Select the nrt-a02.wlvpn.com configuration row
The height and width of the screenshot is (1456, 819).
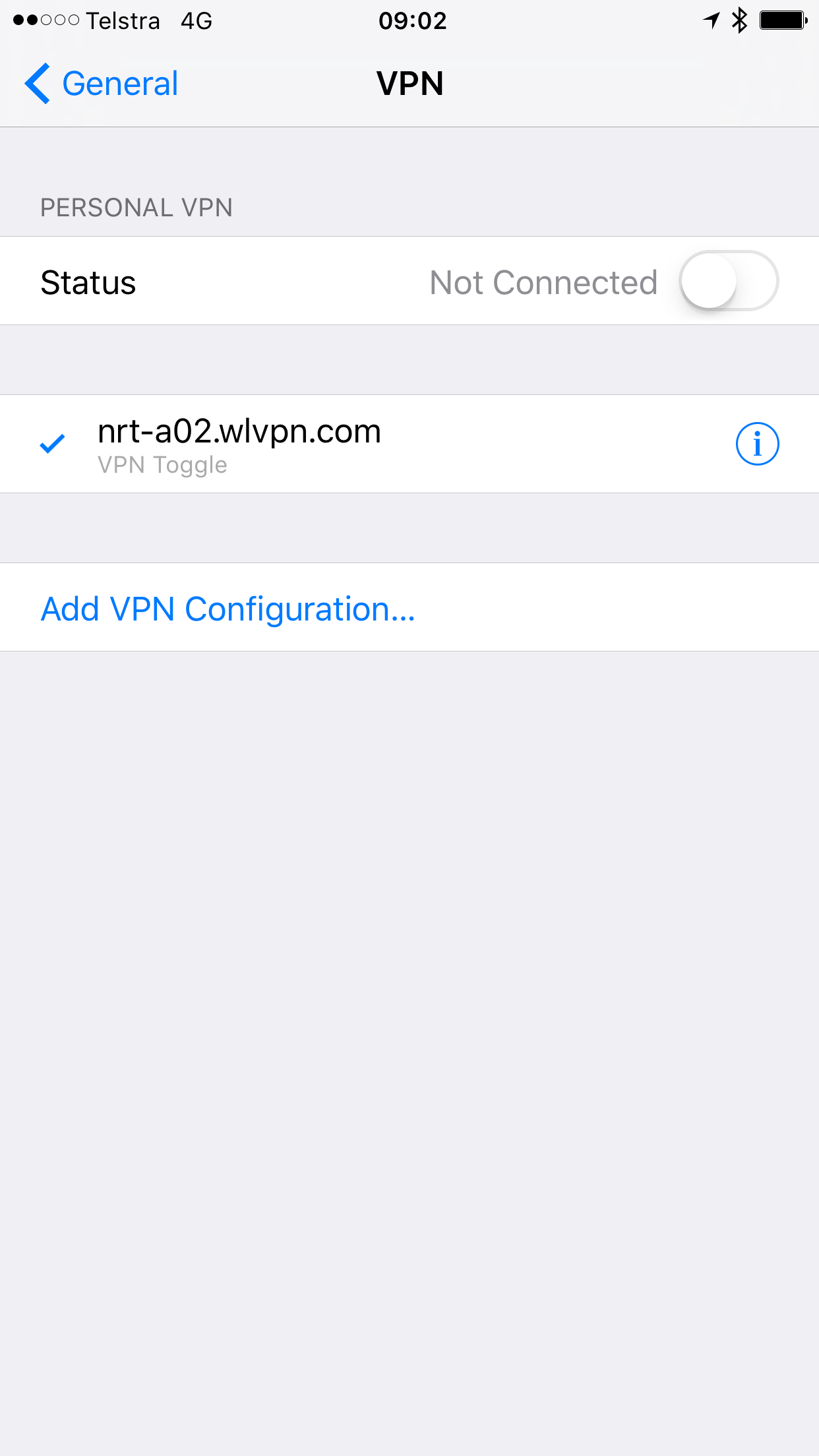coord(409,444)
